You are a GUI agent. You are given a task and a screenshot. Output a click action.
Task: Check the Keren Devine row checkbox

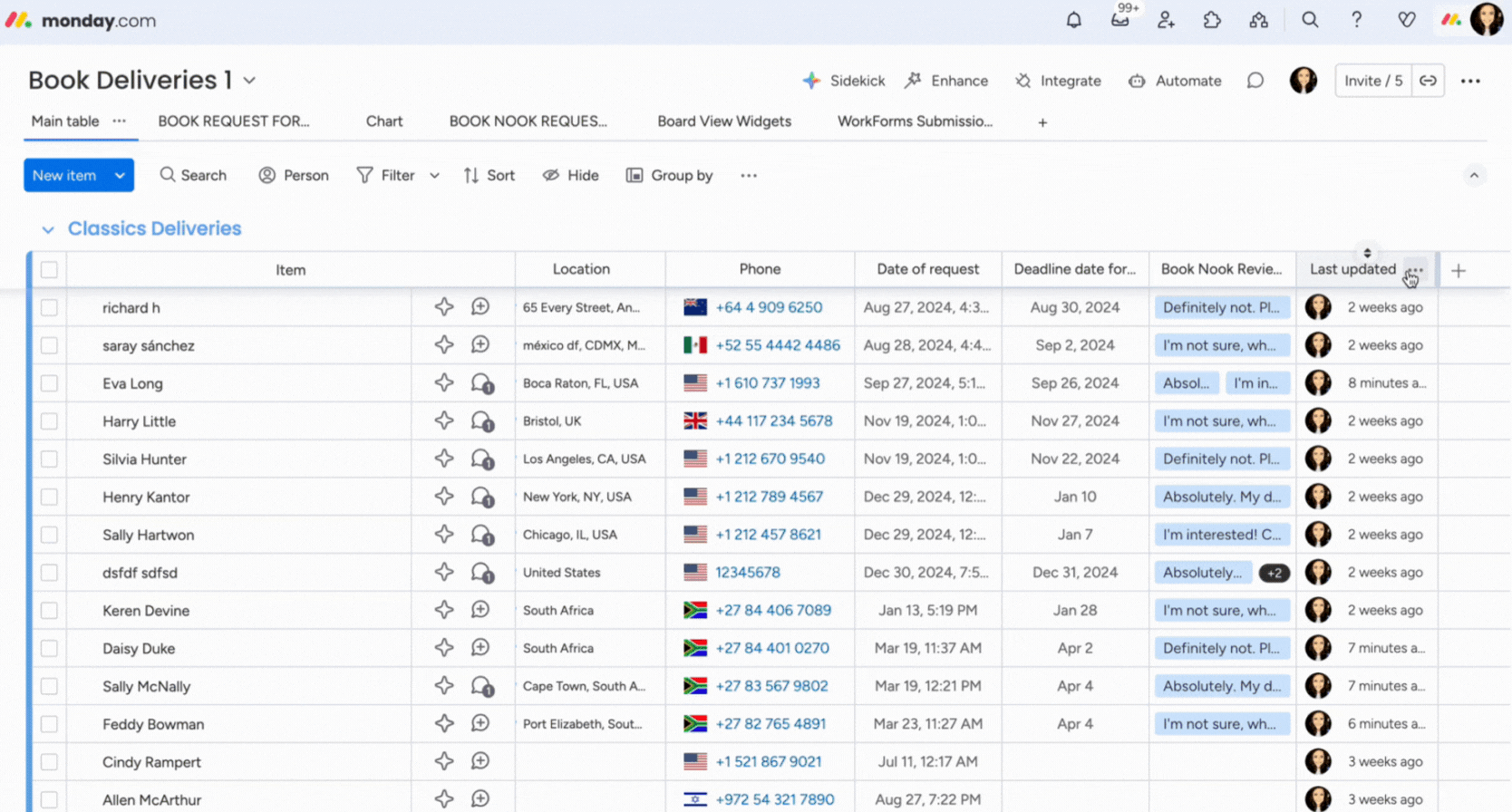[x=49, y=610]
